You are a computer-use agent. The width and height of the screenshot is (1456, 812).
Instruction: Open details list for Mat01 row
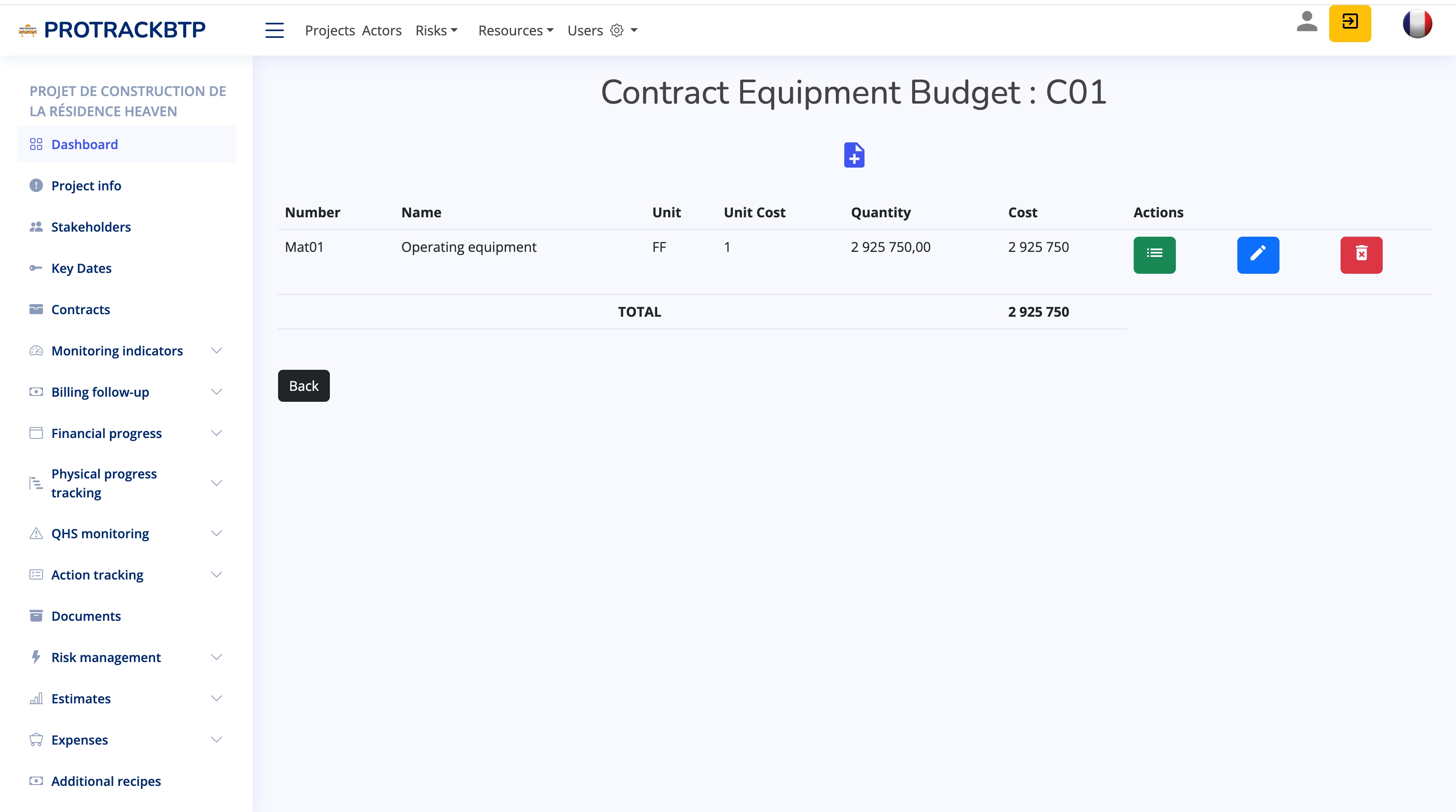click(1154, 255)
